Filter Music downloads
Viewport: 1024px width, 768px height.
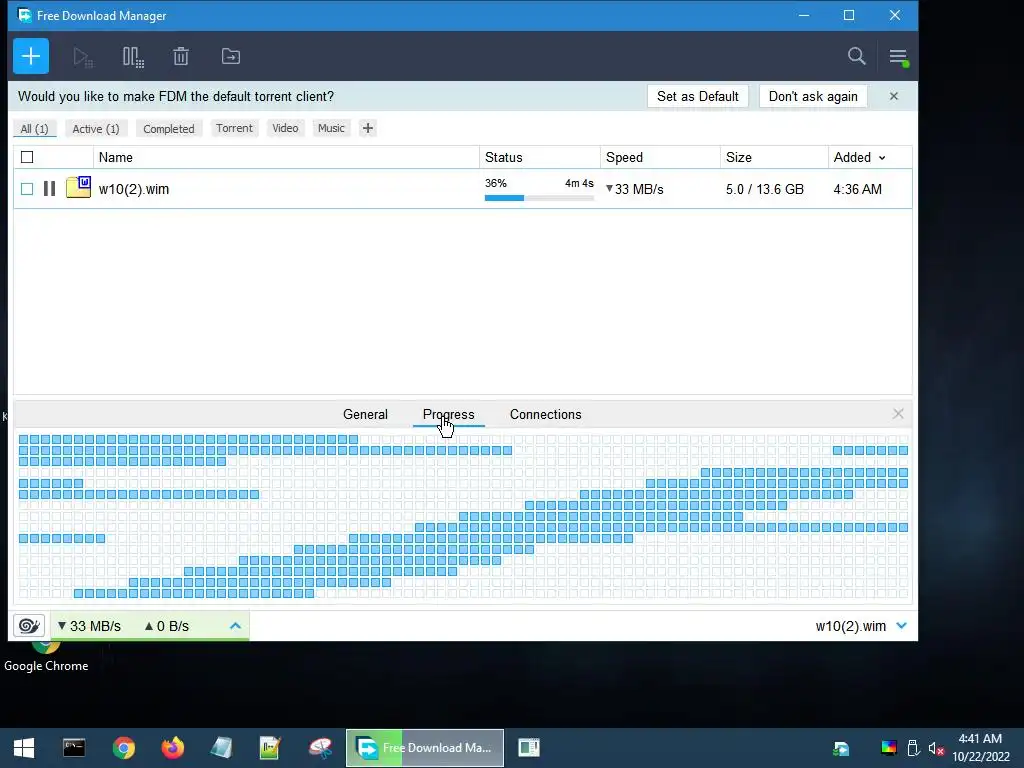[x=331, y=128]
